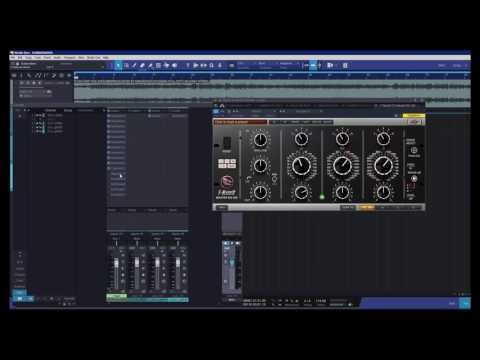Open the Song menu
This screenshot has width=480, height=360.
click(x=29, y=58)
